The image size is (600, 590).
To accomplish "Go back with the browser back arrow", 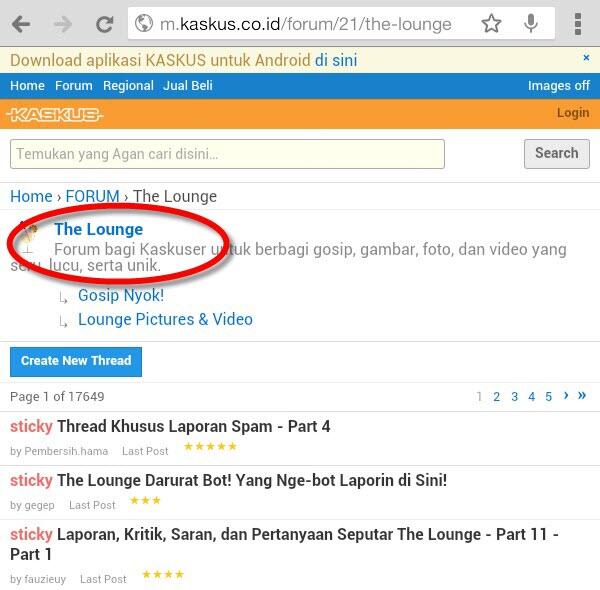I will tap(21, 24).
